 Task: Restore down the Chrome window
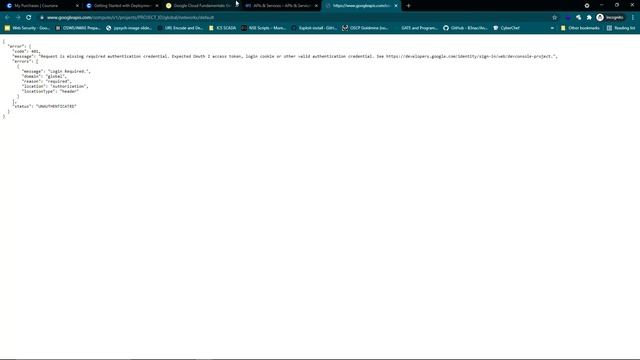(617, 5)
